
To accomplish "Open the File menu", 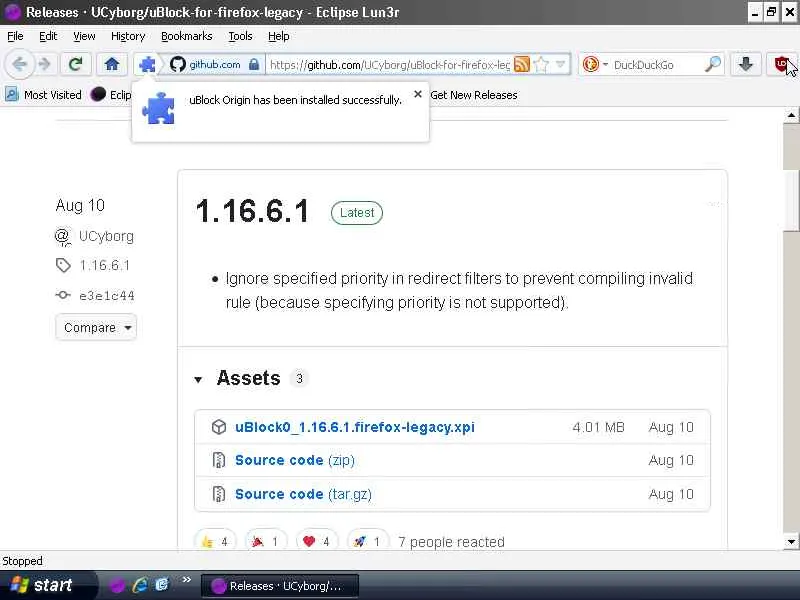I will [x=15, y=36].
